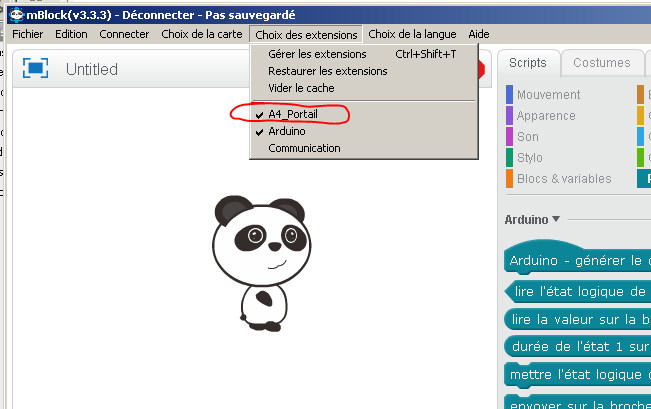This screenshot has height=409, width=651.
Task: Open the Son block category
Action: pyautogui.click(x=527, y=137)
